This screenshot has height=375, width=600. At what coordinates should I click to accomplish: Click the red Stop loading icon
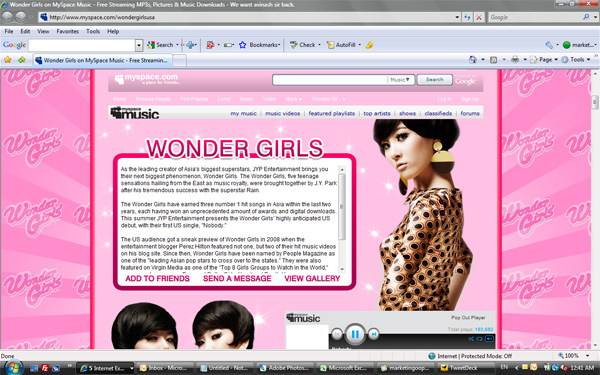479,17
